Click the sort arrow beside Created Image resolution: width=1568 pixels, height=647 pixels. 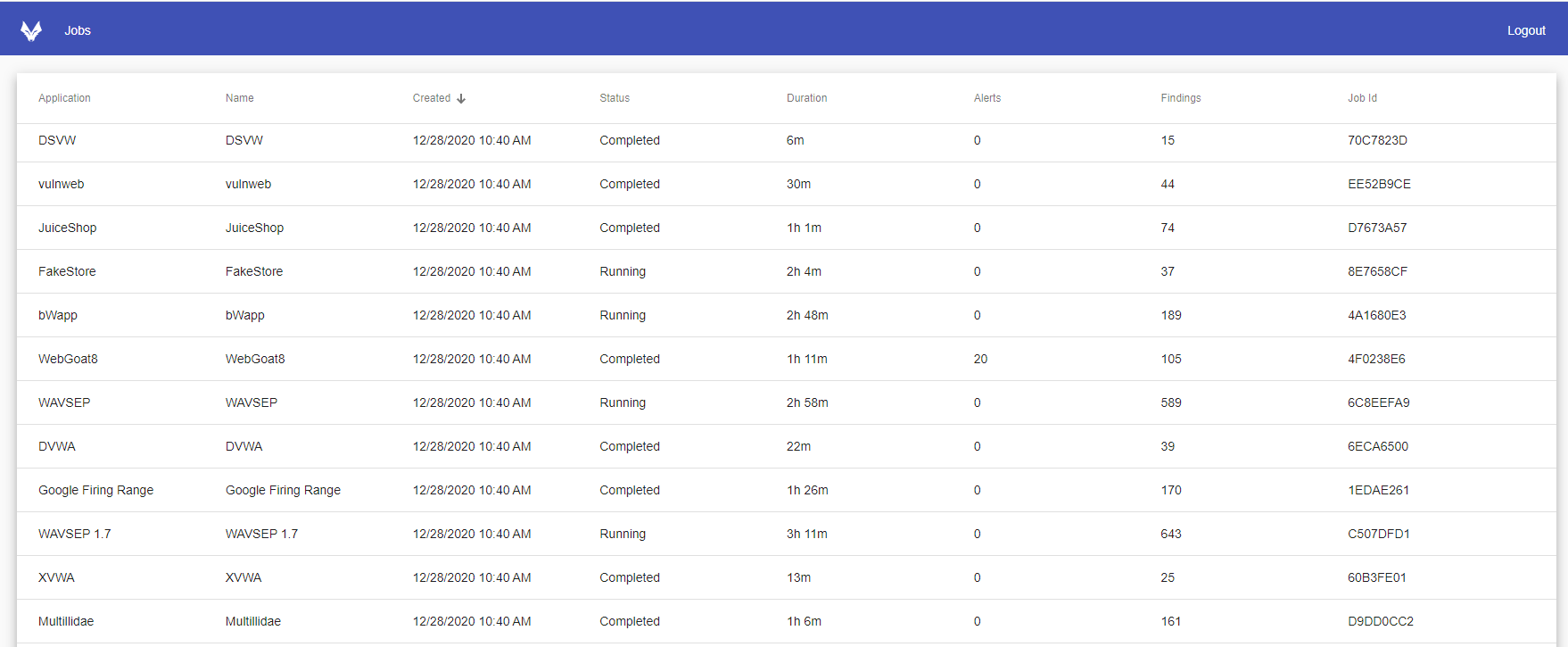(x=461, y=99)
